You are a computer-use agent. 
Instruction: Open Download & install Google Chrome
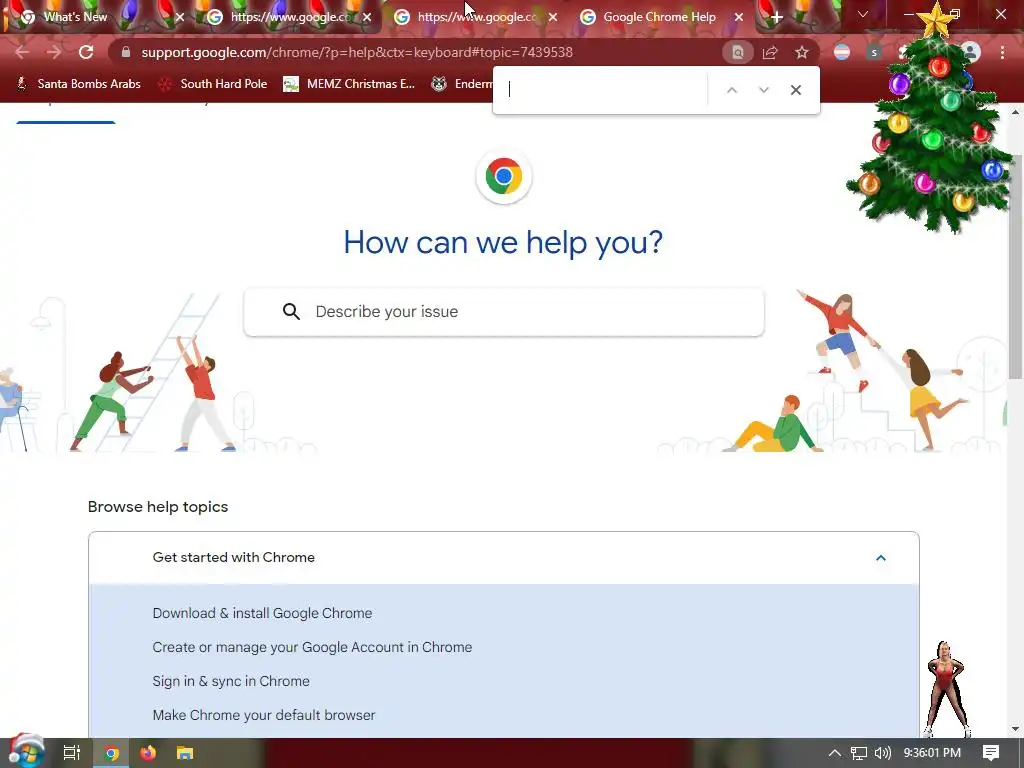tap(262, 613)
